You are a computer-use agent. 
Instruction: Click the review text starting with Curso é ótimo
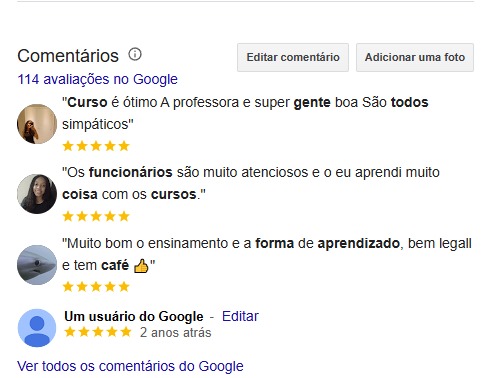point(245,113)
